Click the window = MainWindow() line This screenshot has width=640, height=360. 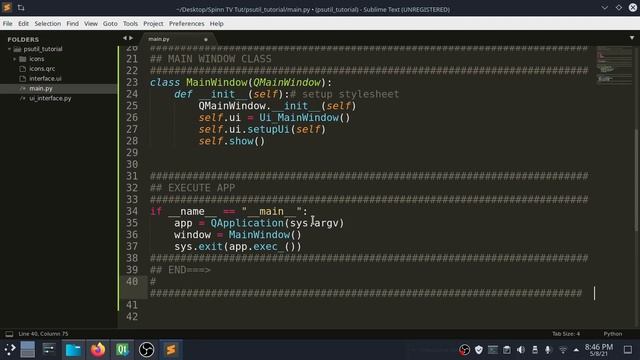[238, 235]
